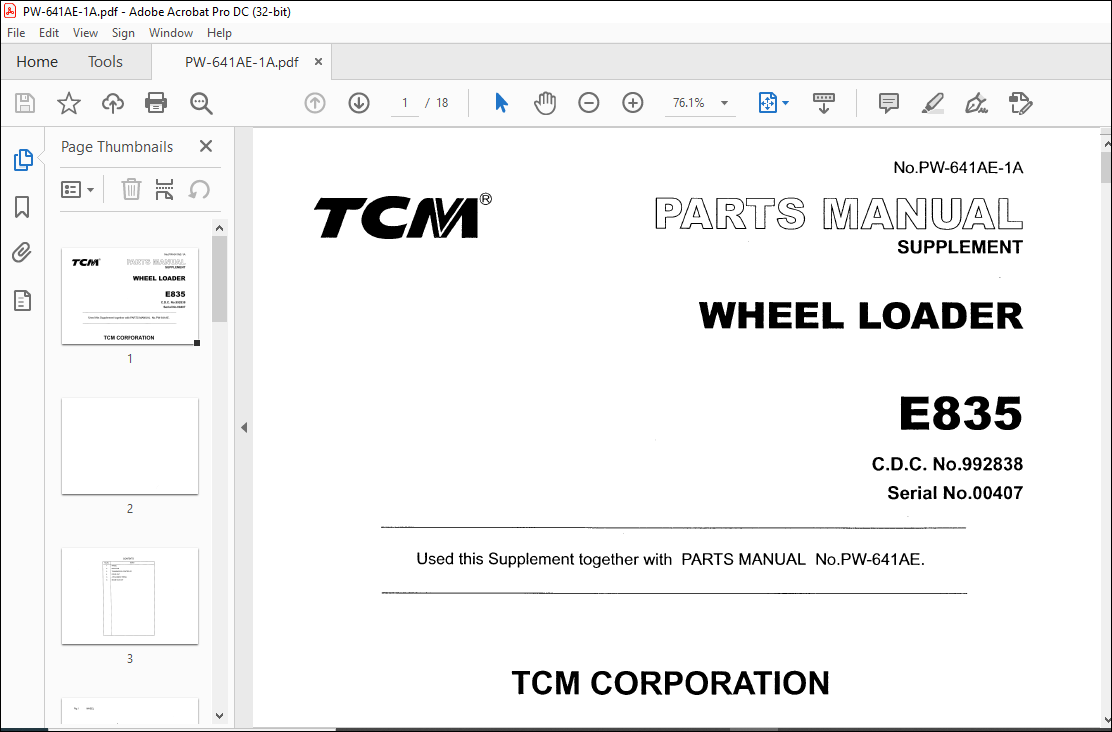Open the Edit menu
1112x732 pixels.
point(49,33)
